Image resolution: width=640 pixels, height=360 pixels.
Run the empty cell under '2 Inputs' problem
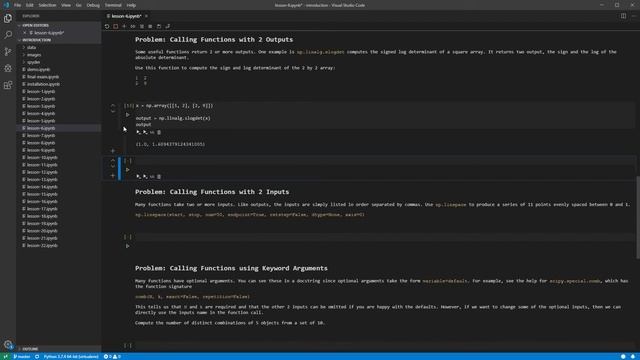[x=128, y=246]
